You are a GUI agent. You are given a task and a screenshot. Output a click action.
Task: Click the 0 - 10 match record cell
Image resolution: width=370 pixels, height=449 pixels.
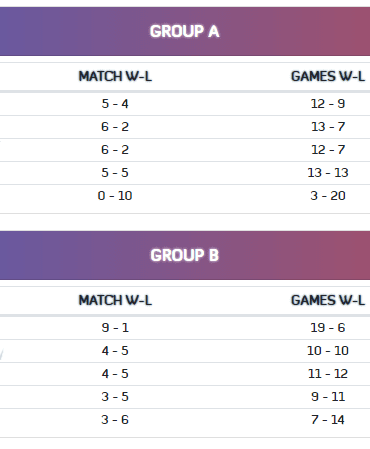115,196
